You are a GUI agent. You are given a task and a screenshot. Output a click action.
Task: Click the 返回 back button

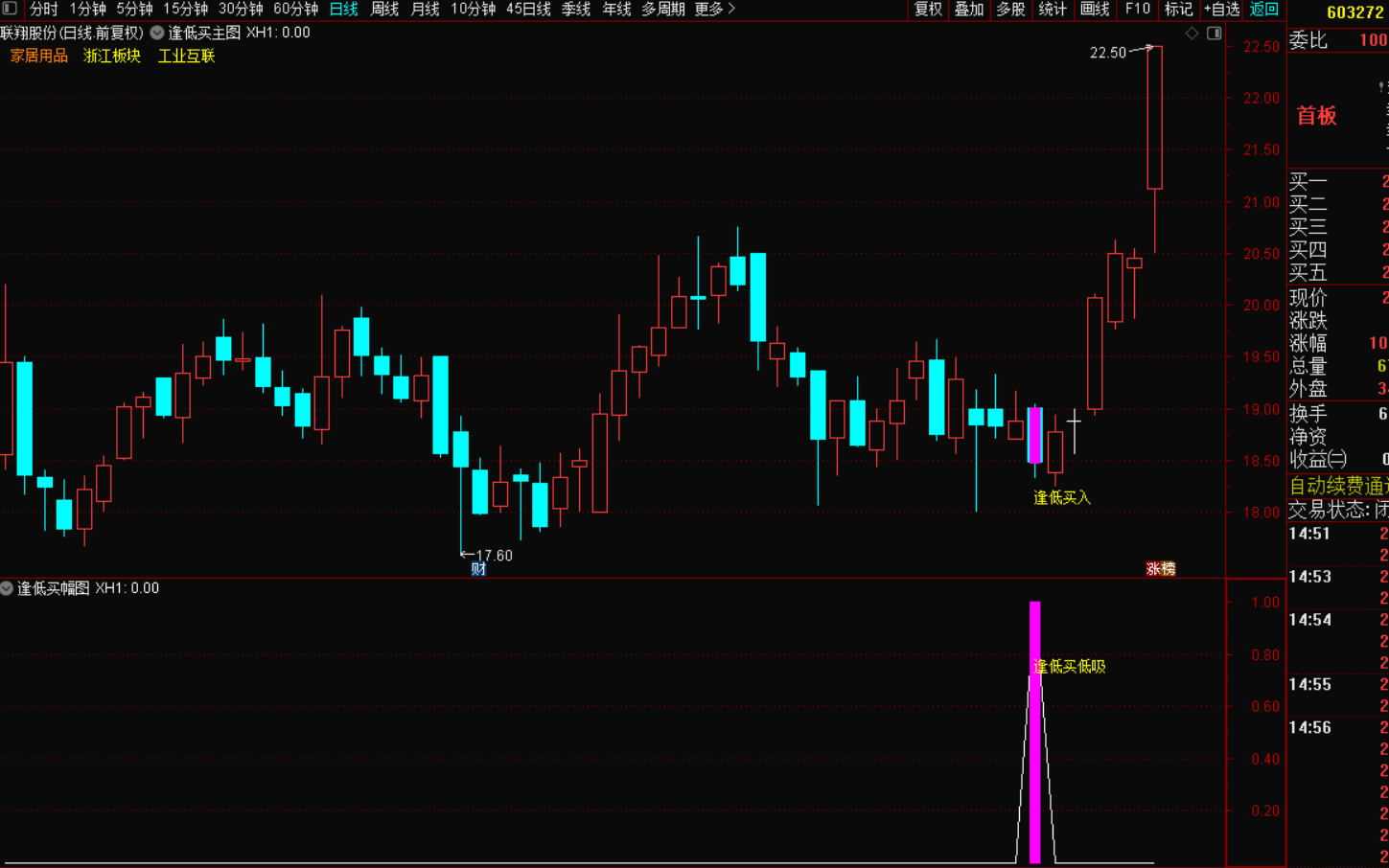tap(1263, 10)
